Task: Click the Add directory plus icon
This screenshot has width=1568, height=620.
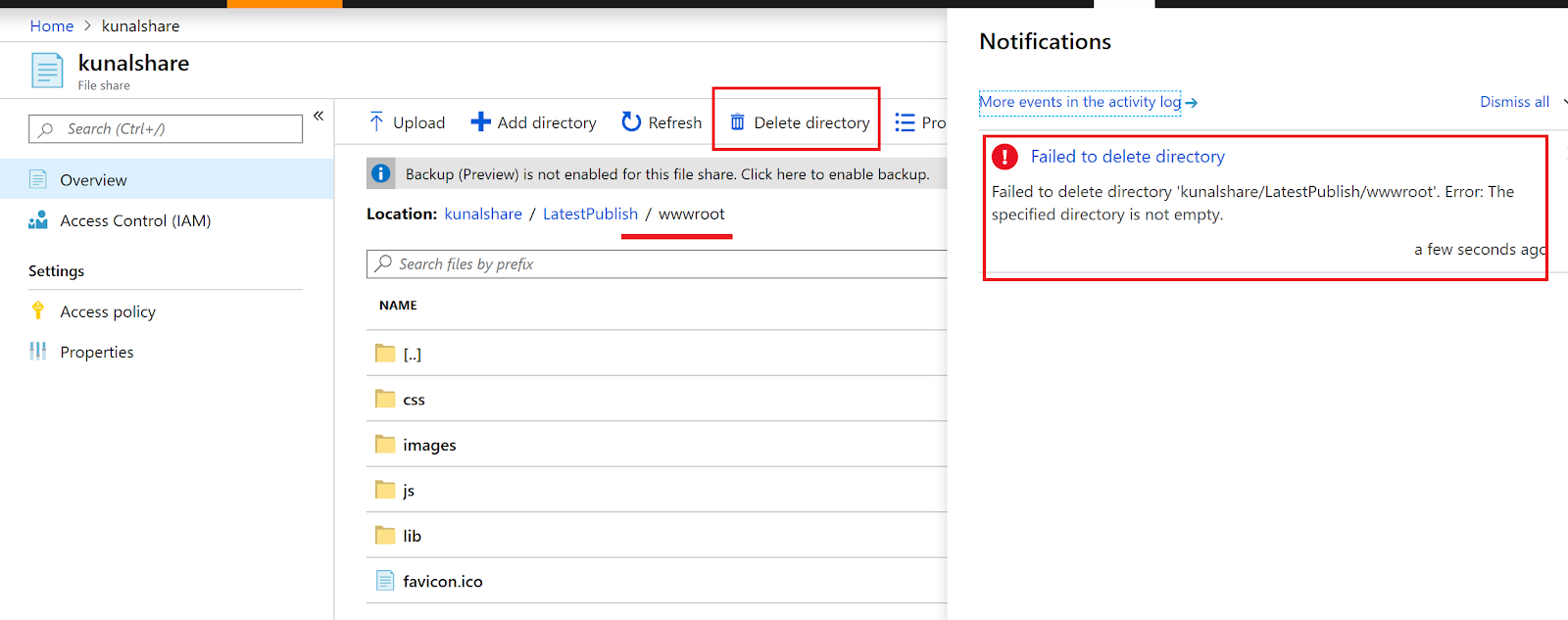Action: point(480,121)
